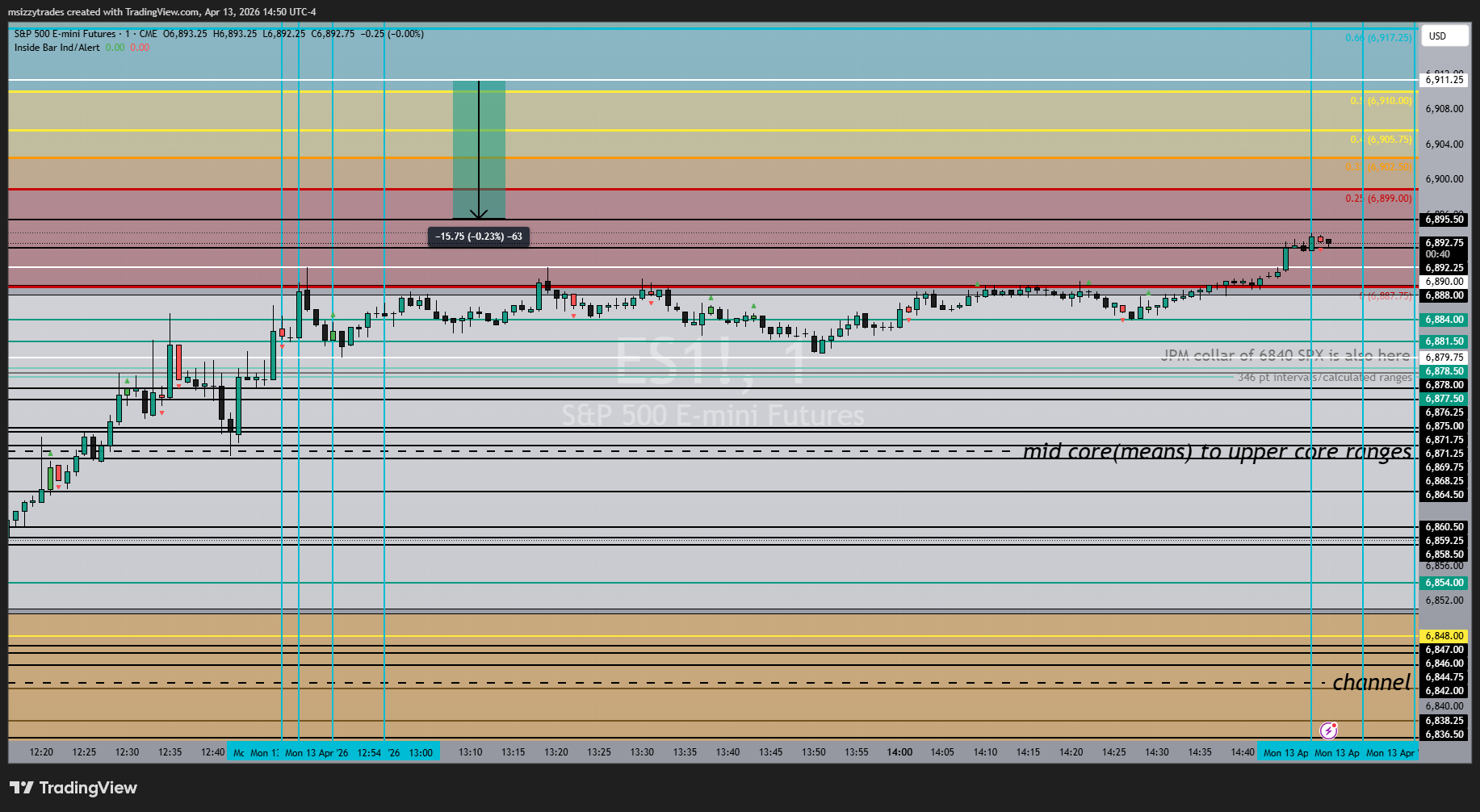Click the 13:45 time axis label
Screen dimensions: 1480x812
(x=771, y=752)
